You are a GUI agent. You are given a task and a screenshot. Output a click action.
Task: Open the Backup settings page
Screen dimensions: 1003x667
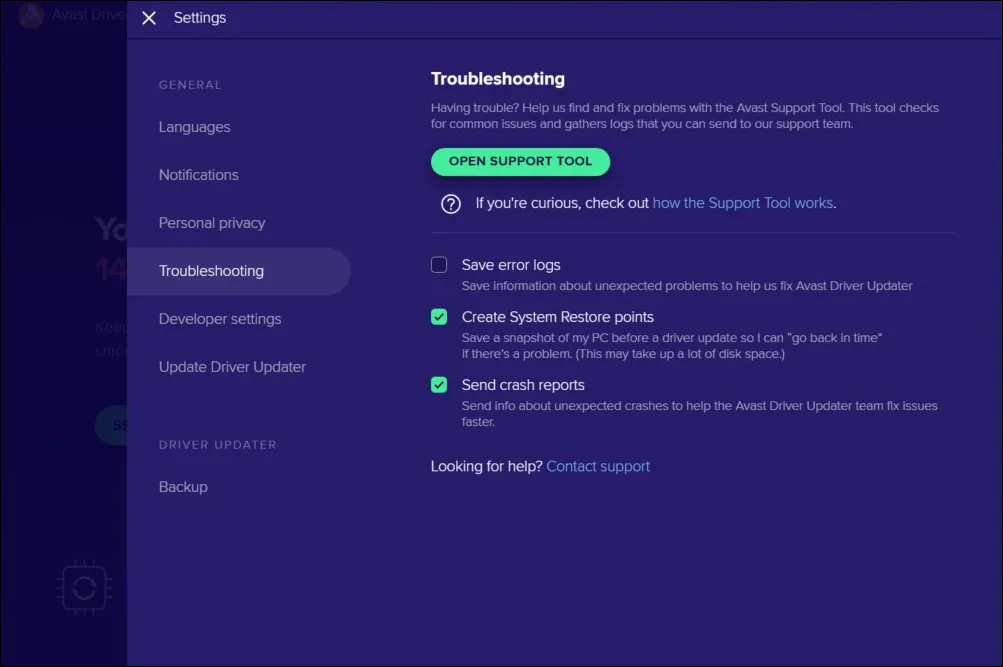183,487
